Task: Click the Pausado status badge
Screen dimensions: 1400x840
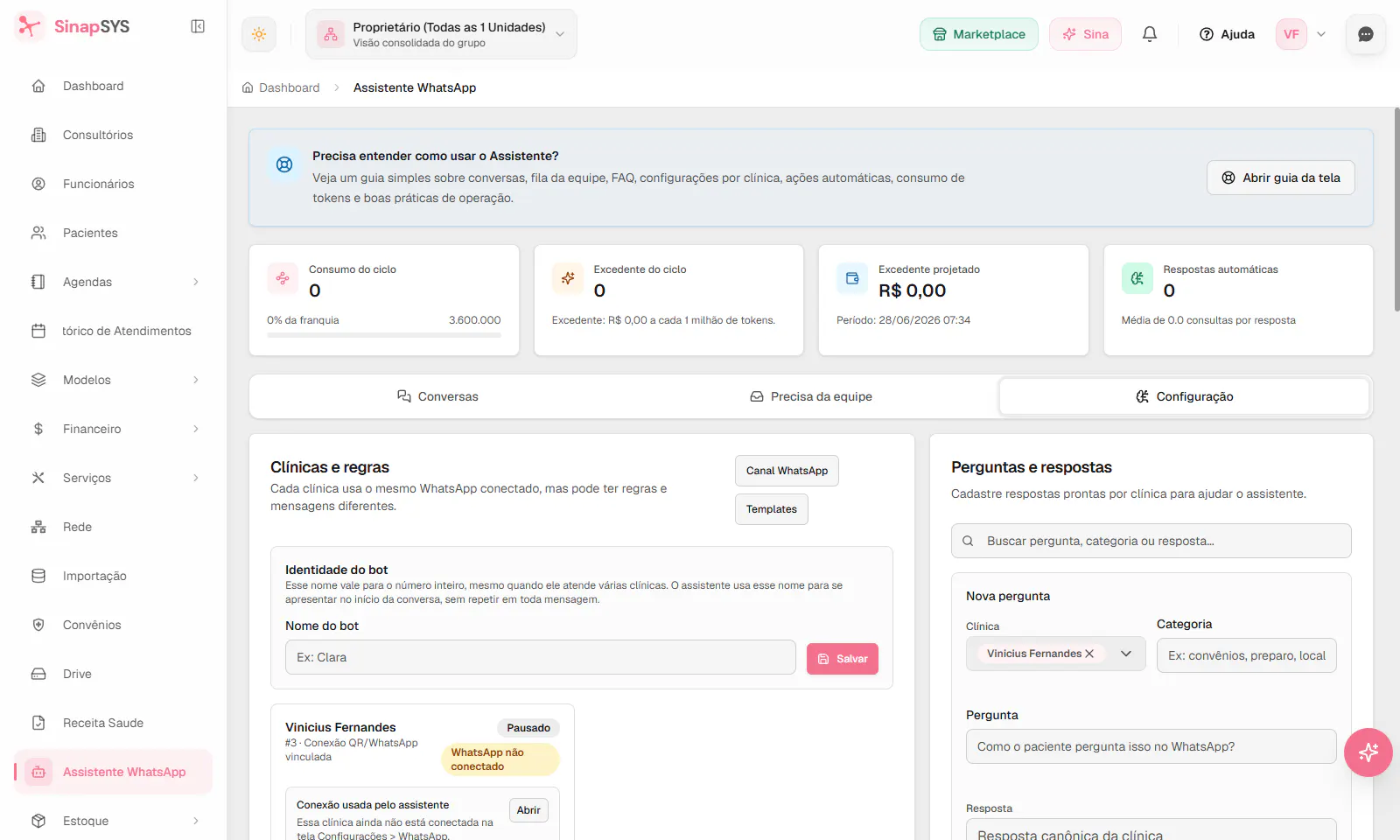Action: tap(528, 728)
